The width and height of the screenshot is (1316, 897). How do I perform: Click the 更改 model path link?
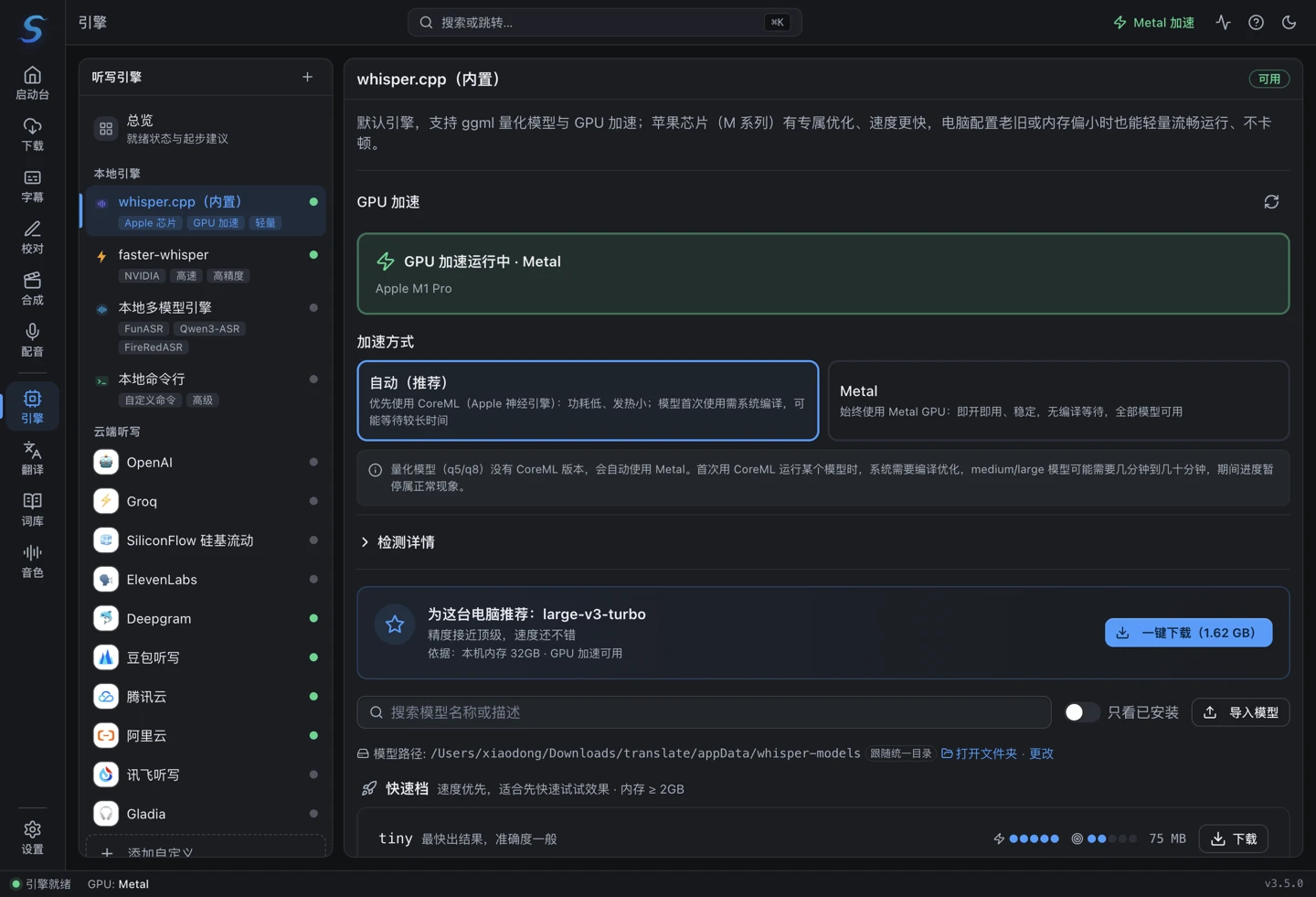pyautogui.click(x=1041, y=753)
